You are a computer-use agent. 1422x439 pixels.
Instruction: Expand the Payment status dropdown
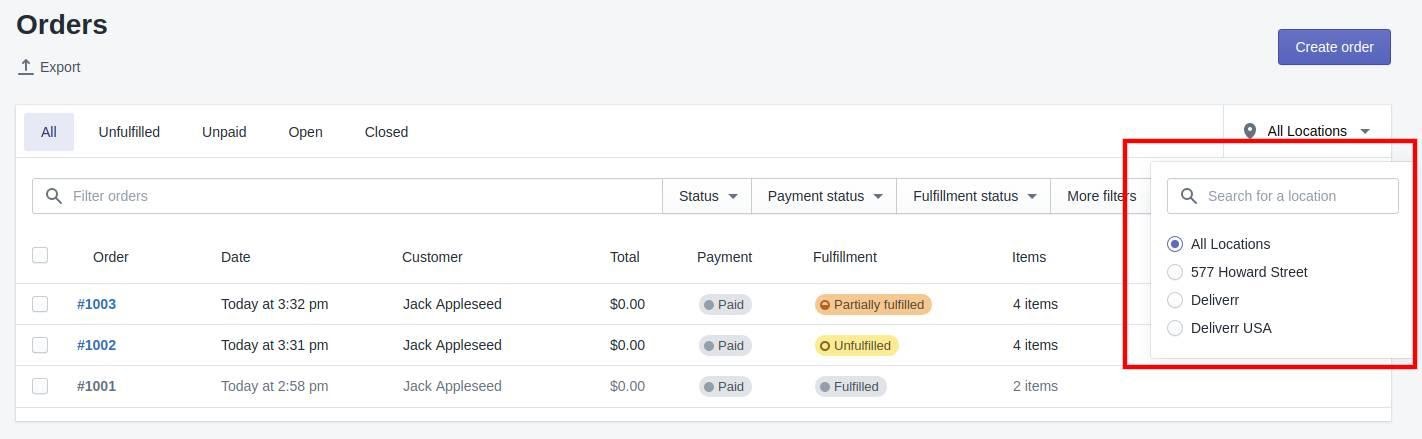[x=824, y=196]
